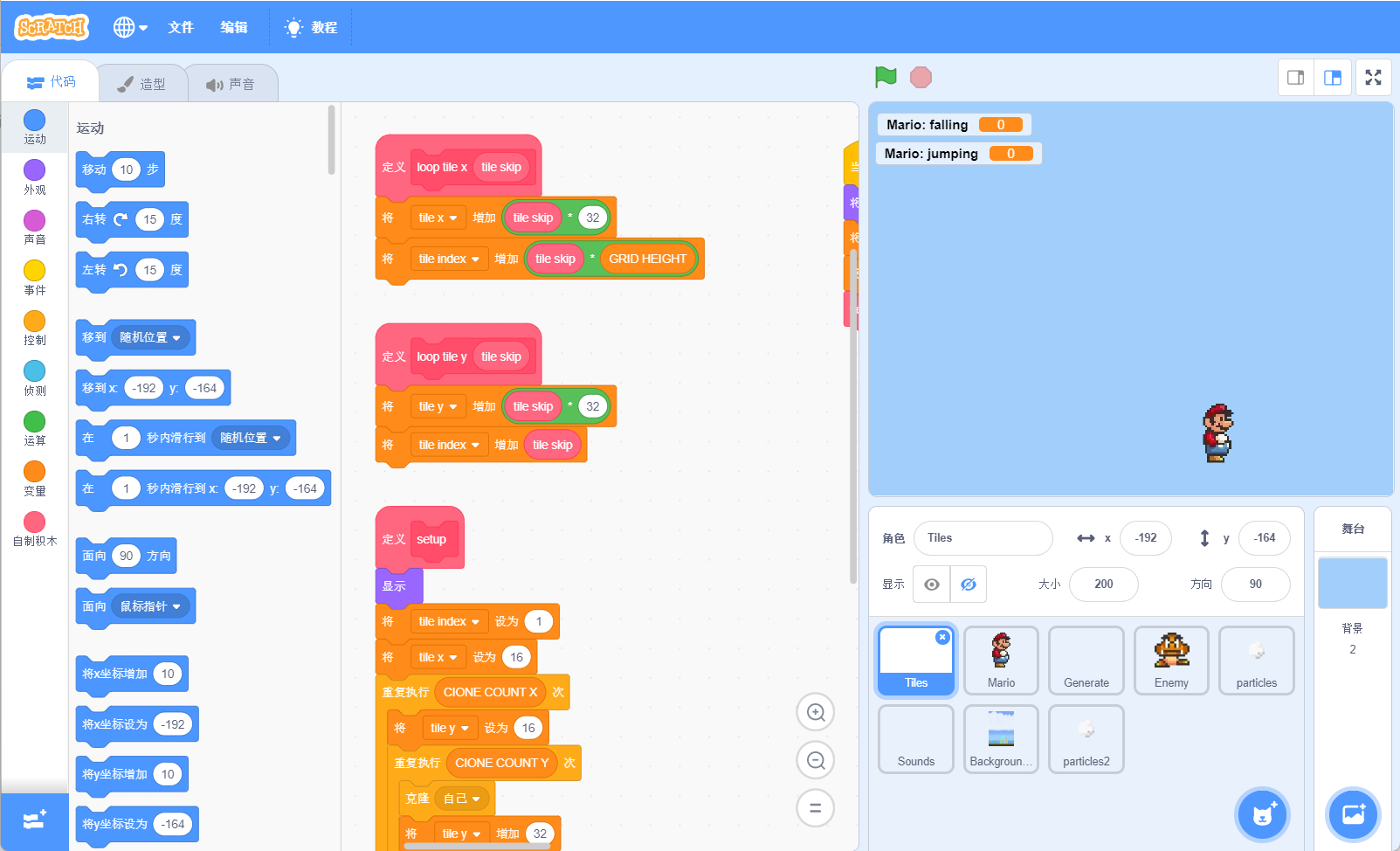Screen dimensions: 1400x851
Task: Click the Scratch logo
Action: click(x=52, y=27)
